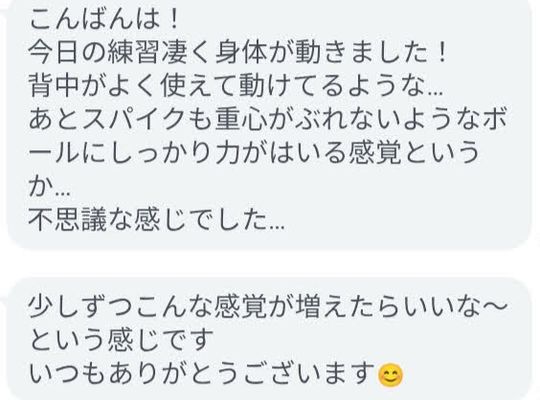Click the line starting with 背中がよく
Viewport: 540px width, 400px height.
[x=236, y=86]
